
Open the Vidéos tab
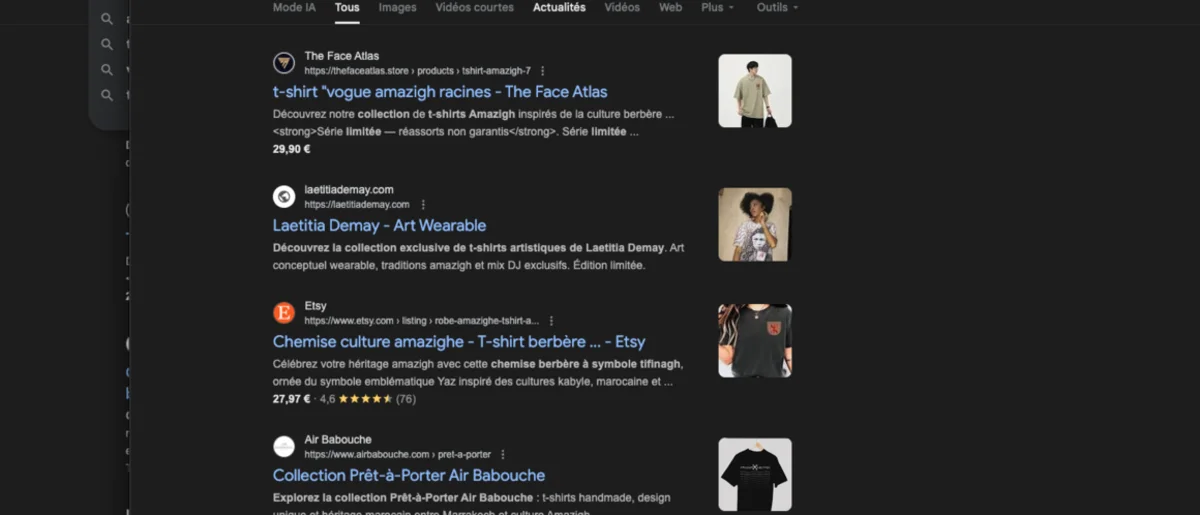pos(622,7)
